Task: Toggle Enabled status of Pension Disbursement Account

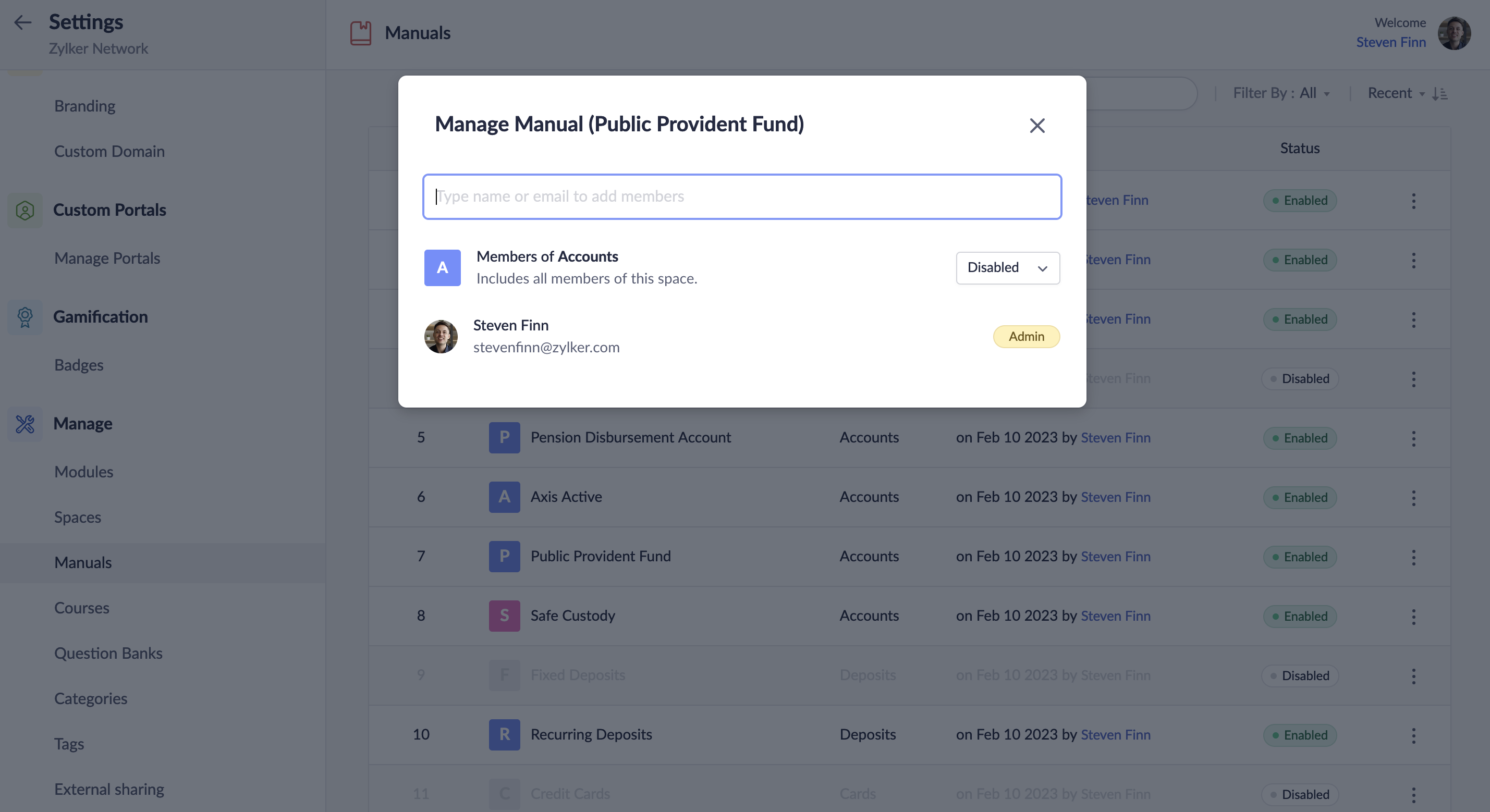Action: [1300, 438]
